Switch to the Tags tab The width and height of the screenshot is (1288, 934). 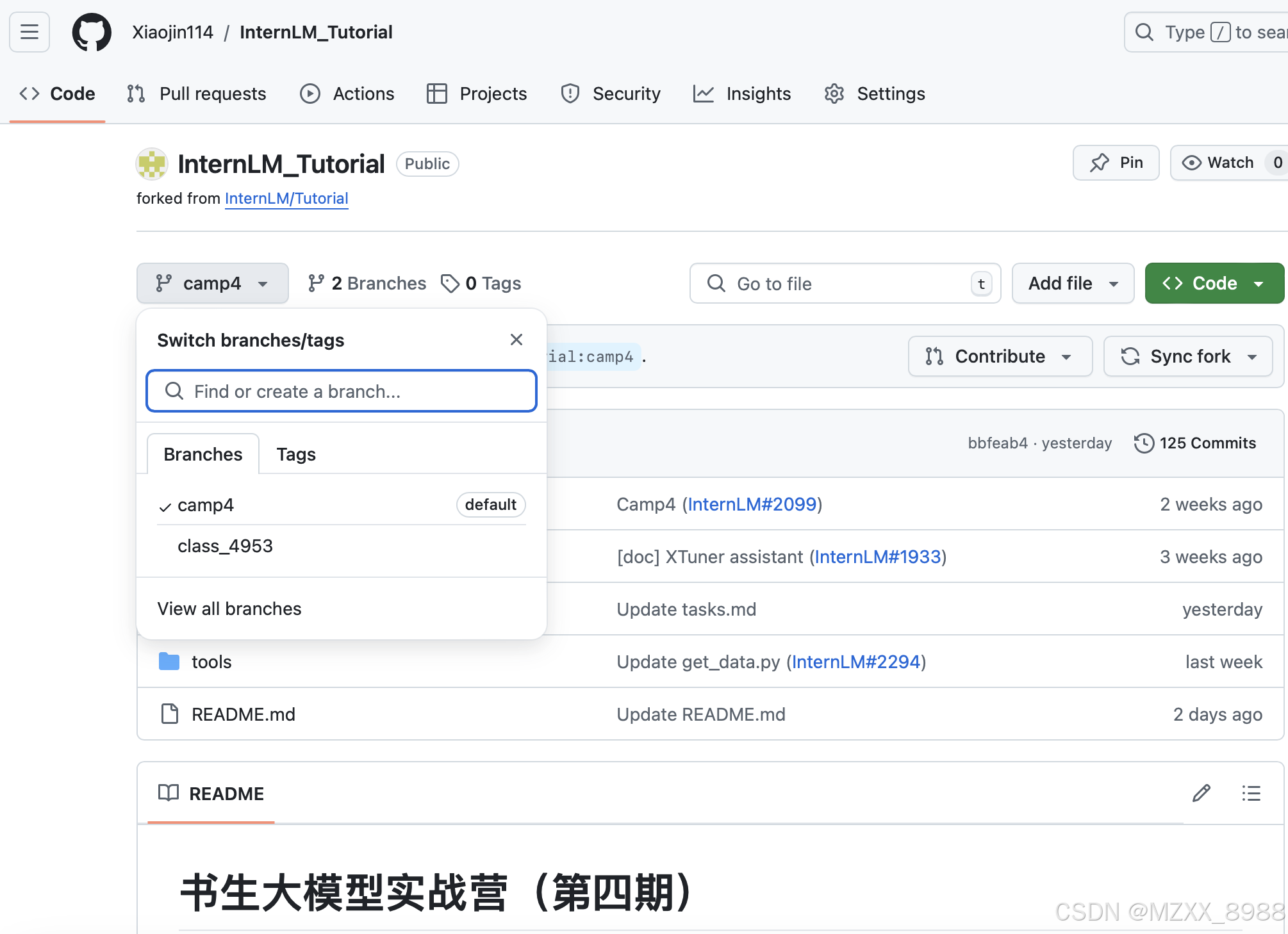(x=295, y=454)
